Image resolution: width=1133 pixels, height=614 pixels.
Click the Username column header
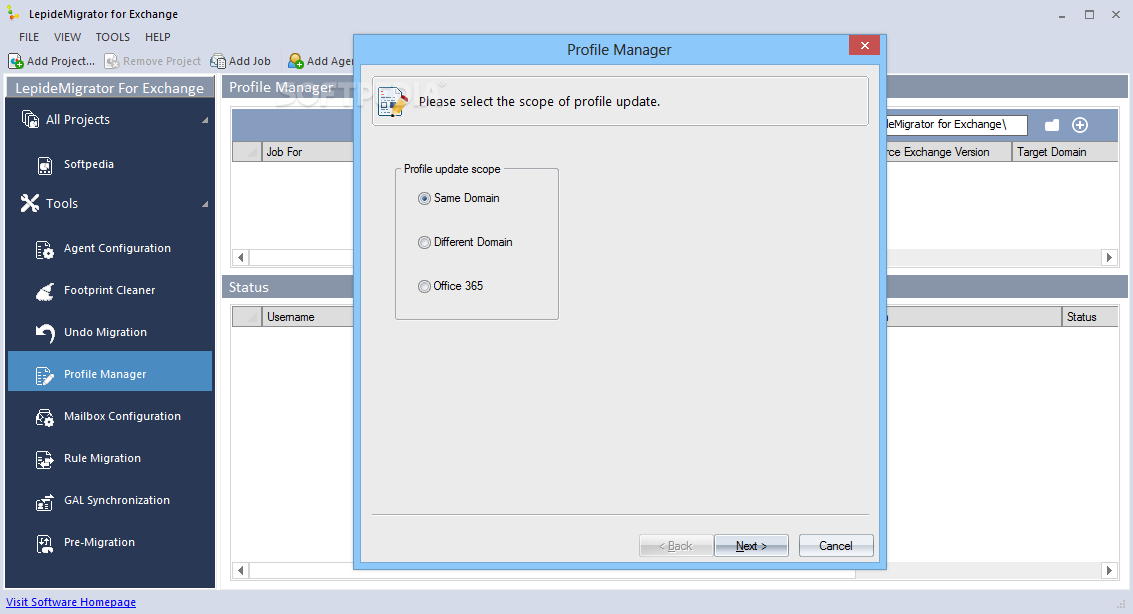[x=307, y=316]
